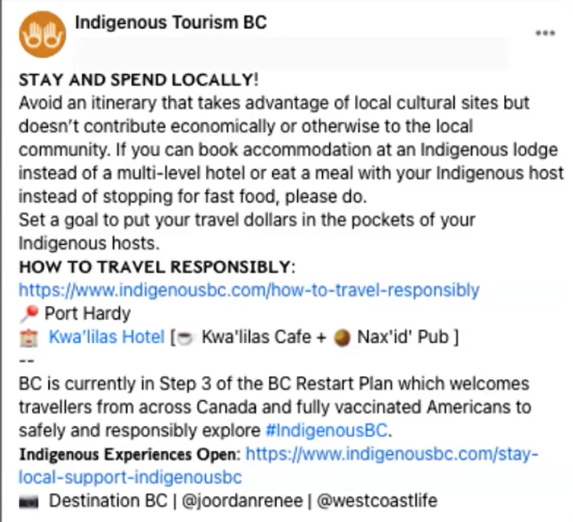
Task: Open the stay-local-support-indigenousbc link
Action: click(x=278, y=466)
